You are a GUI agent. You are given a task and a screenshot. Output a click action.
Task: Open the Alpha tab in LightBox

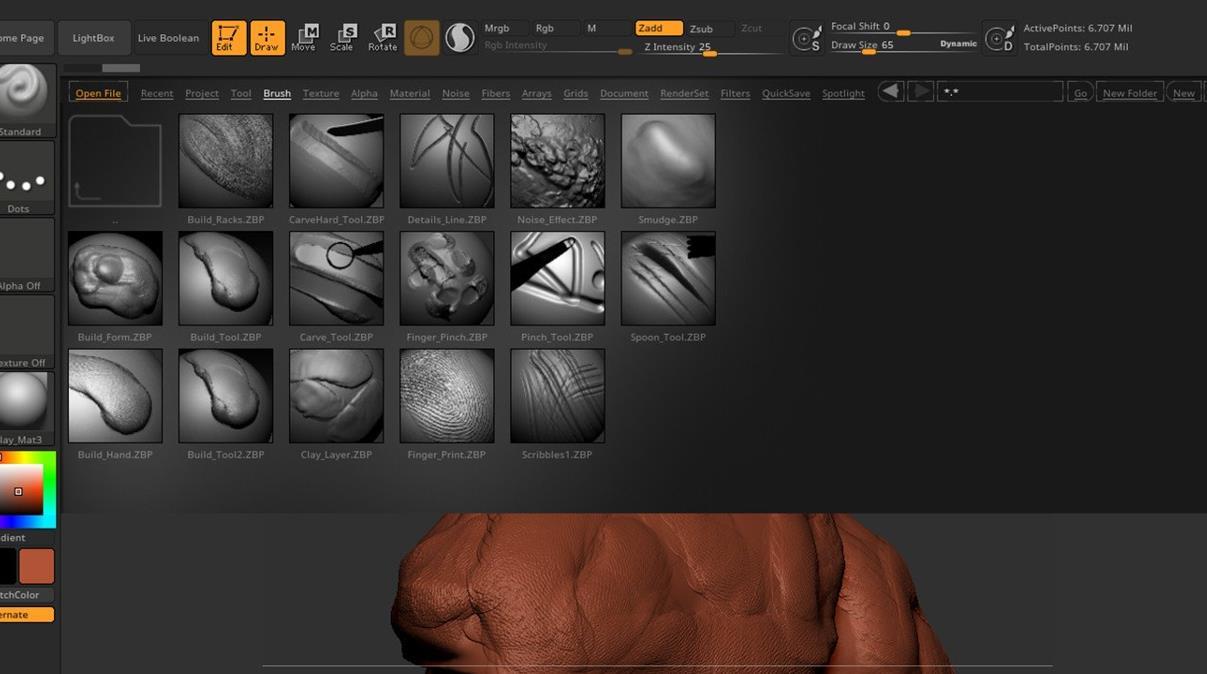tap(364, 93)
